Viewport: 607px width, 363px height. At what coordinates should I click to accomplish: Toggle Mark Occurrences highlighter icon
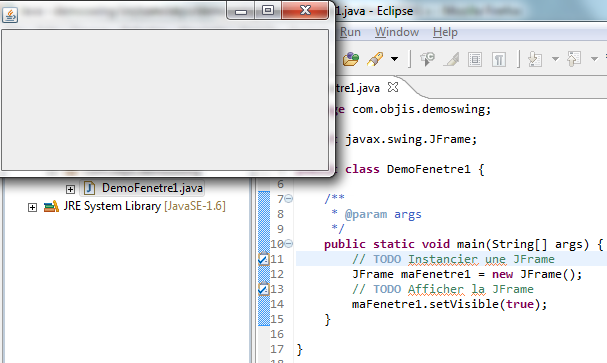pyautogui.click(x=451, y=59)
